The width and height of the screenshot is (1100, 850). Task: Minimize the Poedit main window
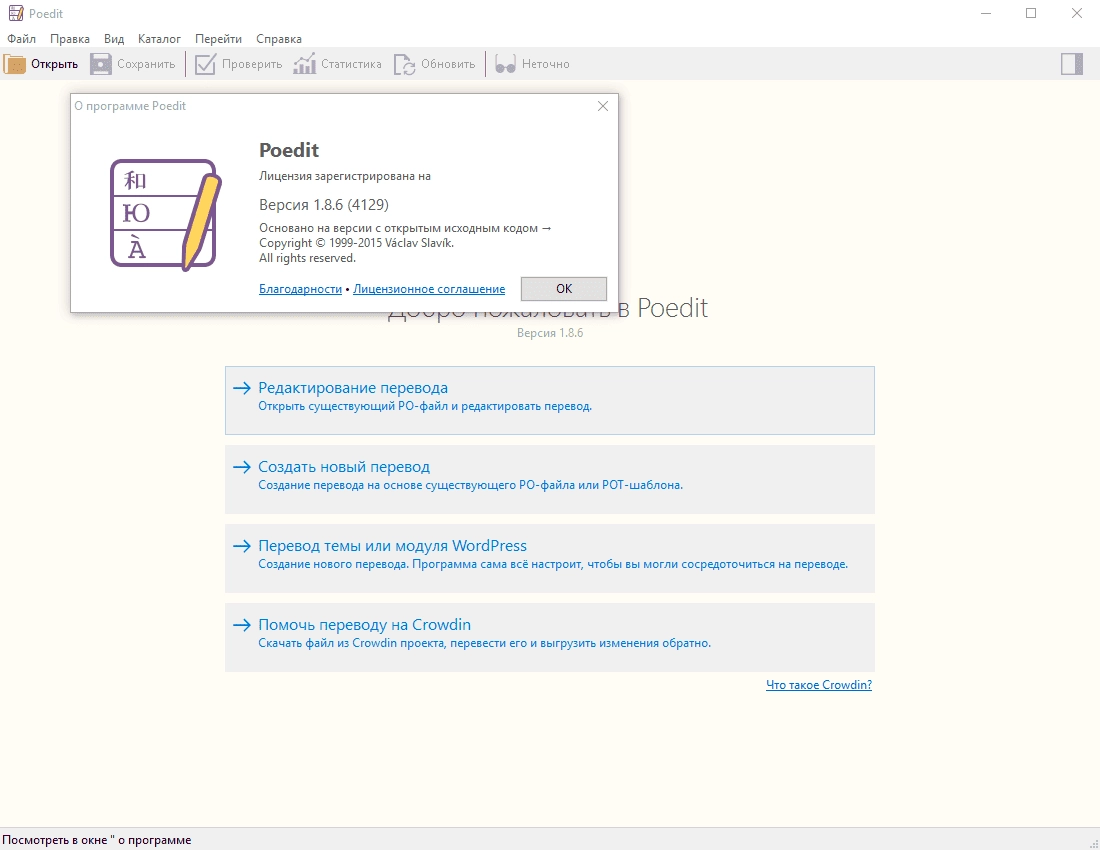point(986,13)
